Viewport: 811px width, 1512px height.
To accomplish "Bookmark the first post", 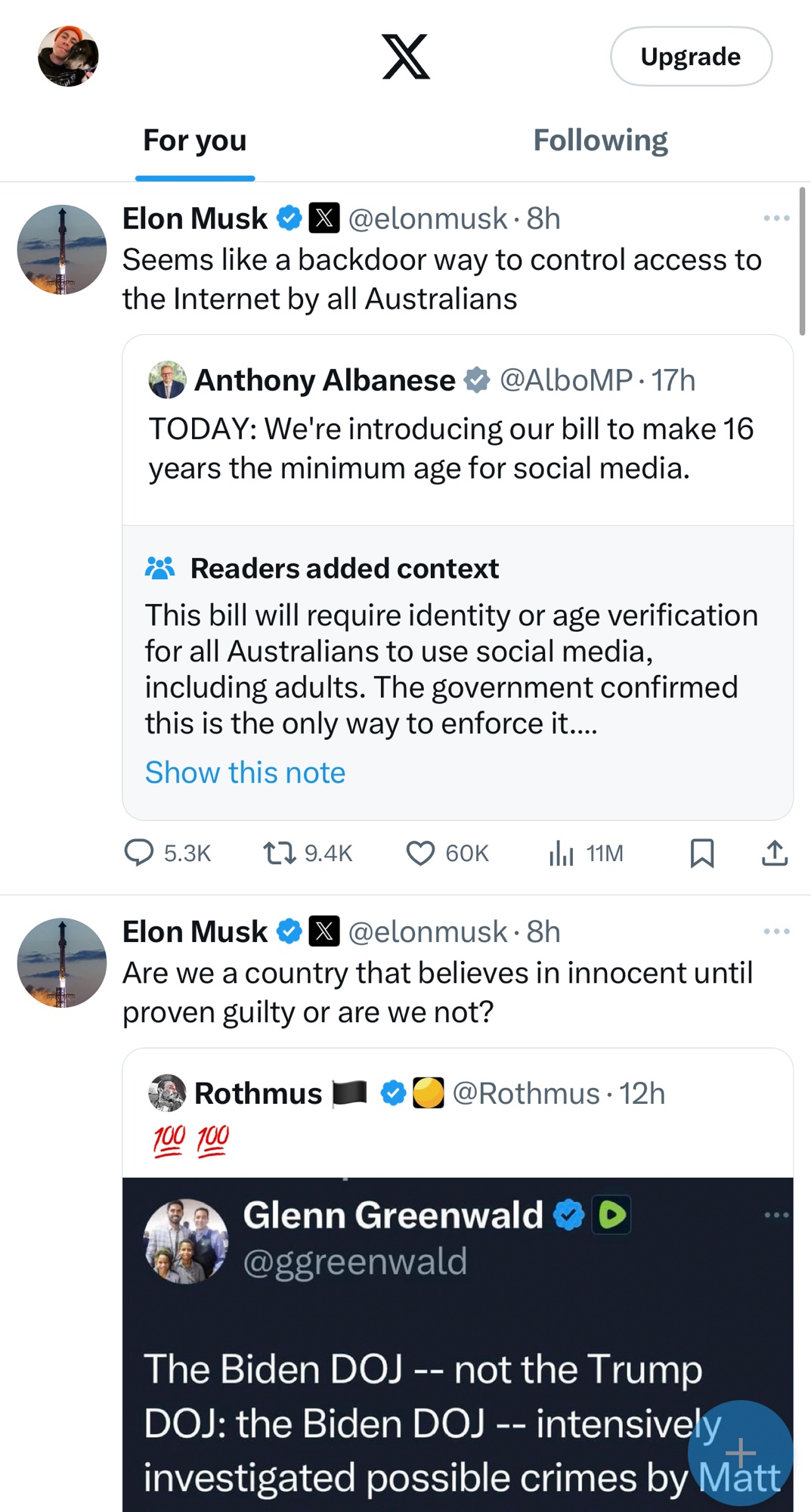I will coord(701,853).
